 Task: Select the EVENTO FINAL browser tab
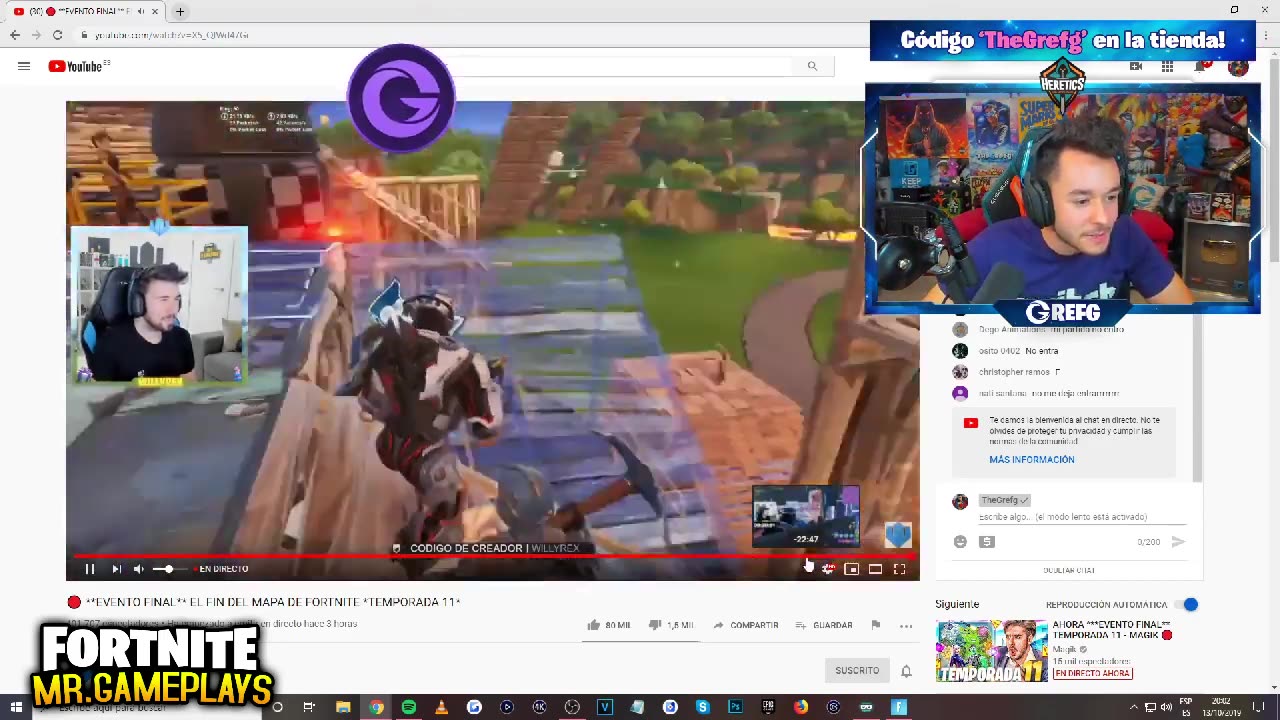click(x=85, y=12)
